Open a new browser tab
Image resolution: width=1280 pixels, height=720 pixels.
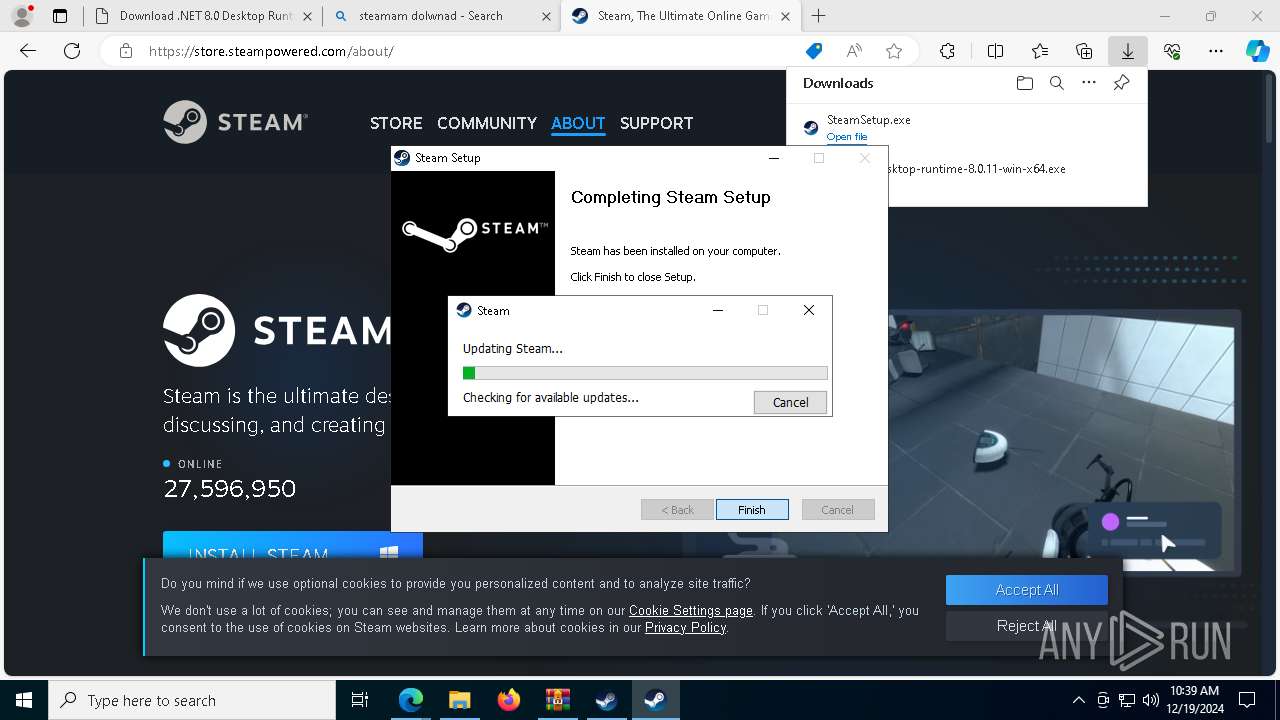[819, 16]
